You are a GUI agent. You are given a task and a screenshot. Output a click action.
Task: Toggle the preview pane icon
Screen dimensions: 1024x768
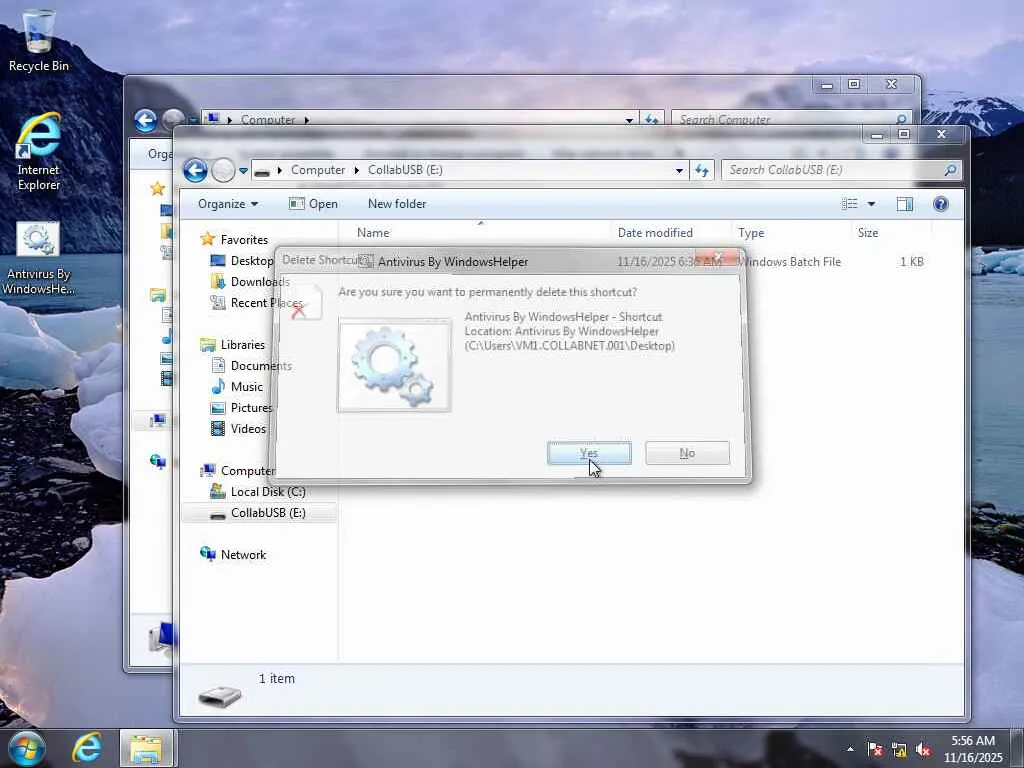tap(904, 204)
